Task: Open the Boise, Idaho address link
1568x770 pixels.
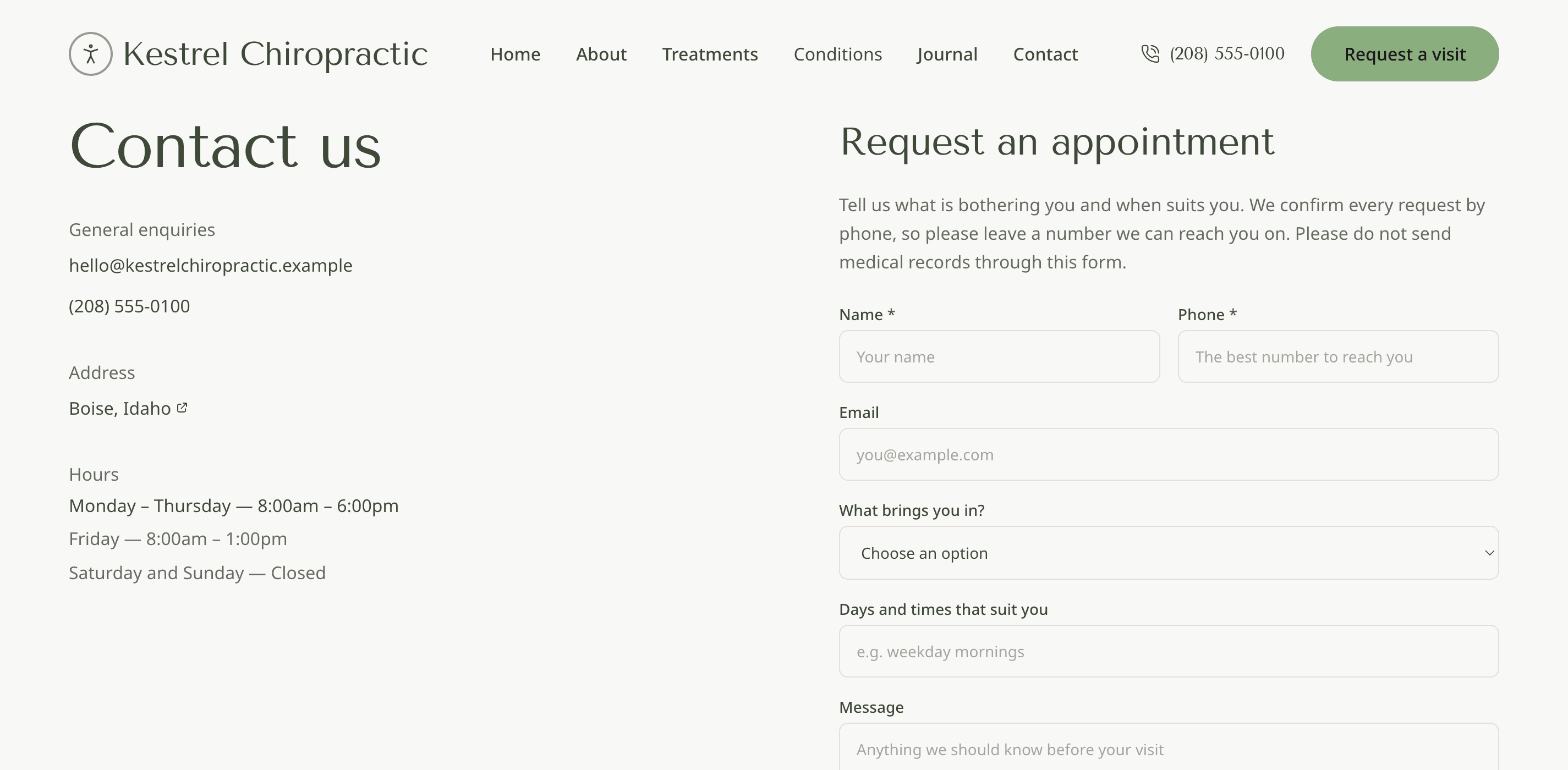Action: coord(120,408)
